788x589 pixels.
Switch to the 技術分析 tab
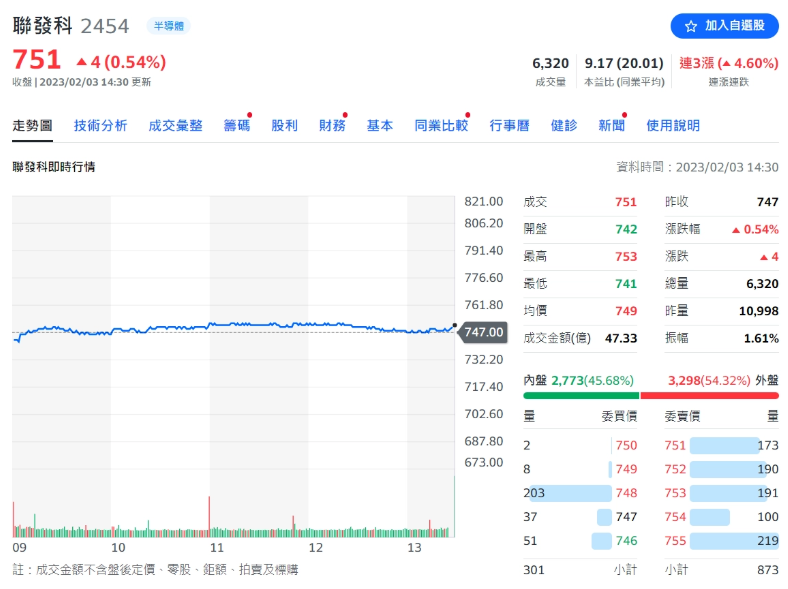point(101,125)
